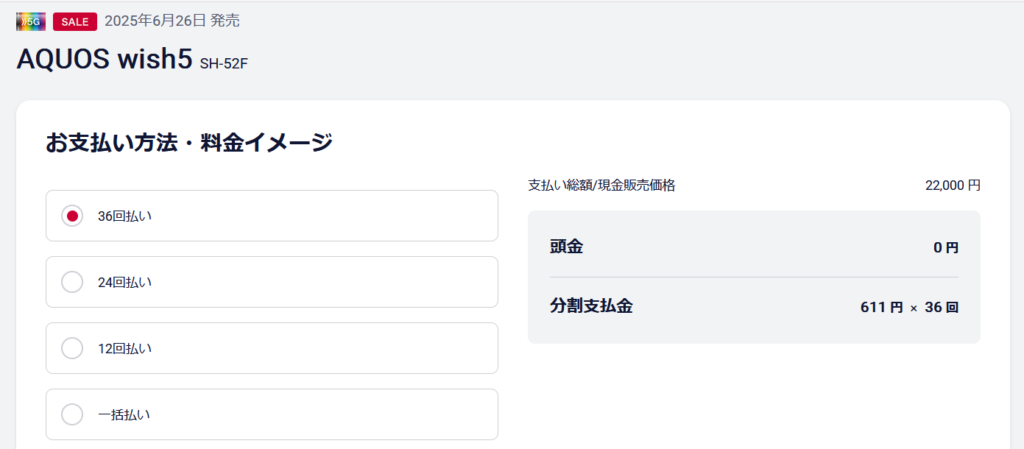The height and width of the screenshot is (449, 1024).
Task: Click the 5G badge icon
Action: 31,21
